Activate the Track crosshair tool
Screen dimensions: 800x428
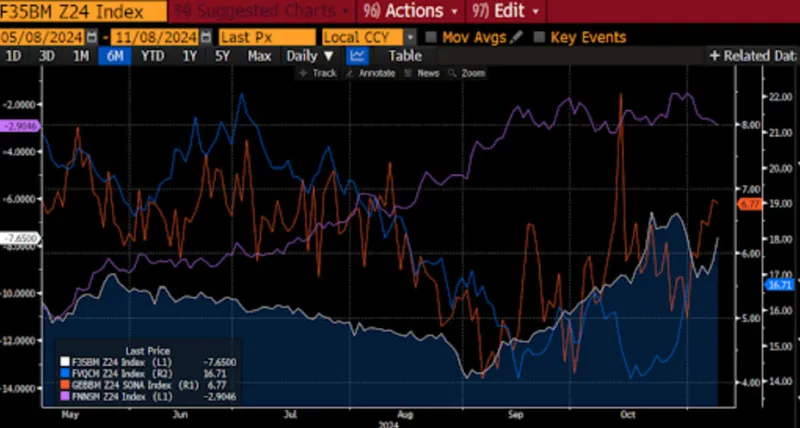pos(320,73)
